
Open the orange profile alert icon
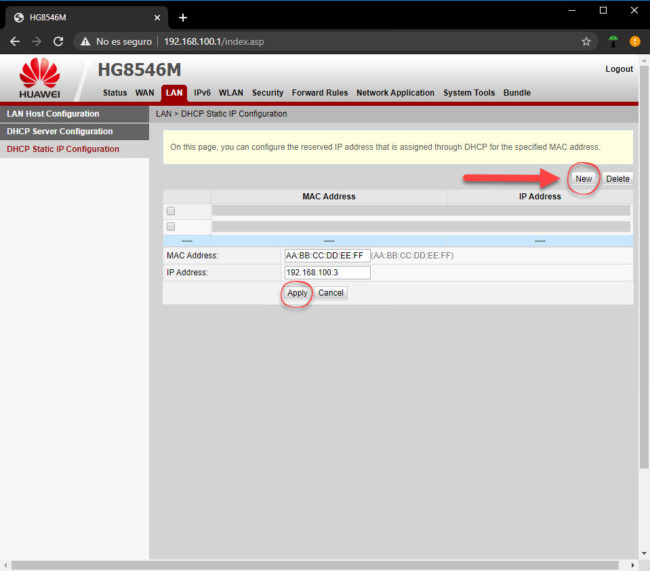click(x=635, y=41)
